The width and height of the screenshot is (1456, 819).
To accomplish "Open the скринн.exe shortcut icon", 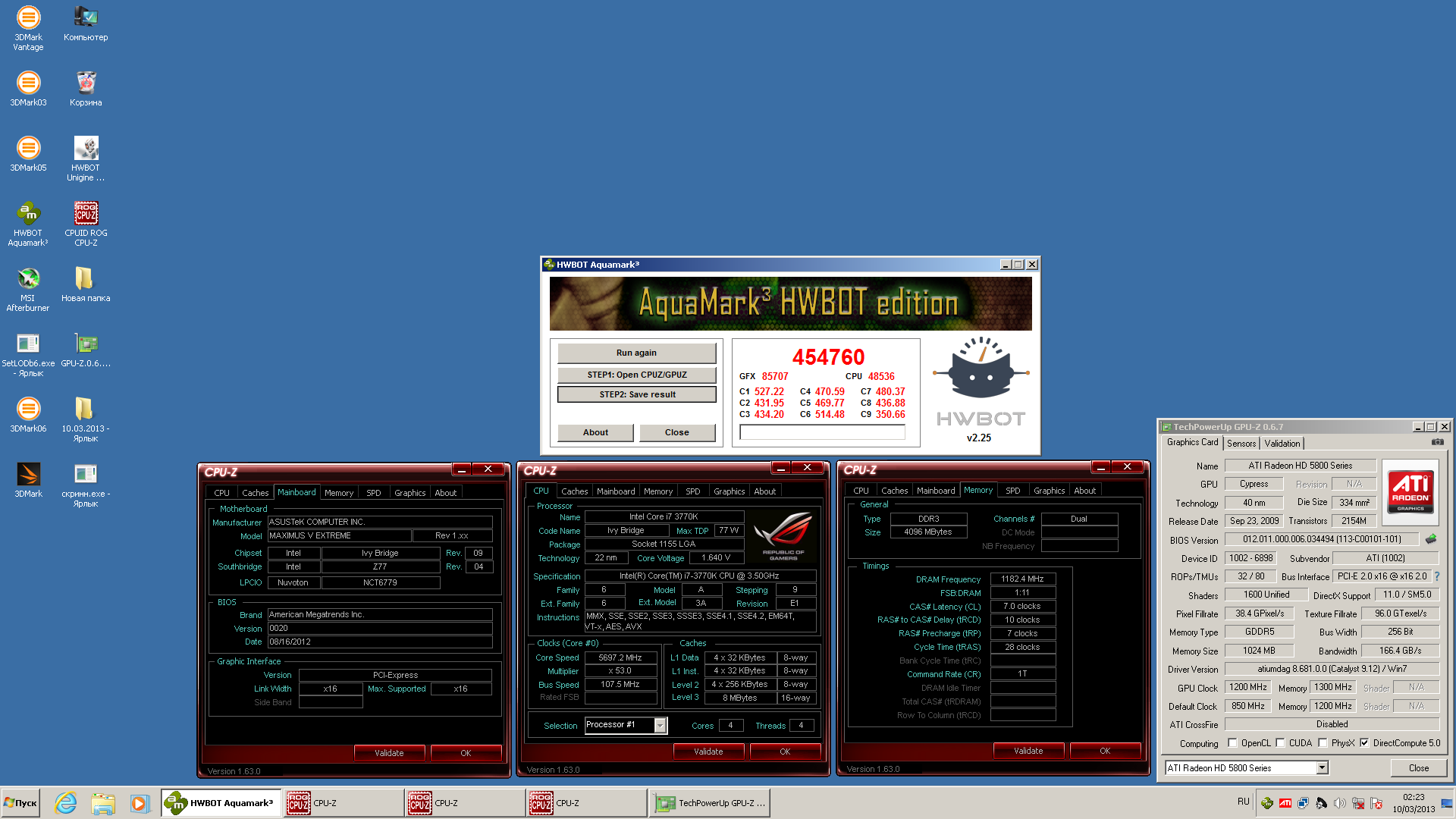I will tap(86, 485).
